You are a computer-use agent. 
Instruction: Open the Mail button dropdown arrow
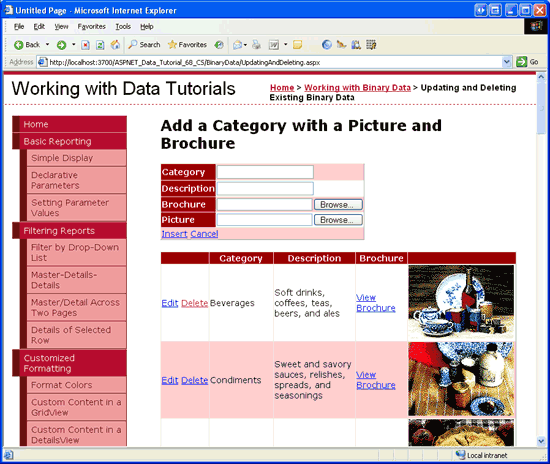[x=245, y=45]
